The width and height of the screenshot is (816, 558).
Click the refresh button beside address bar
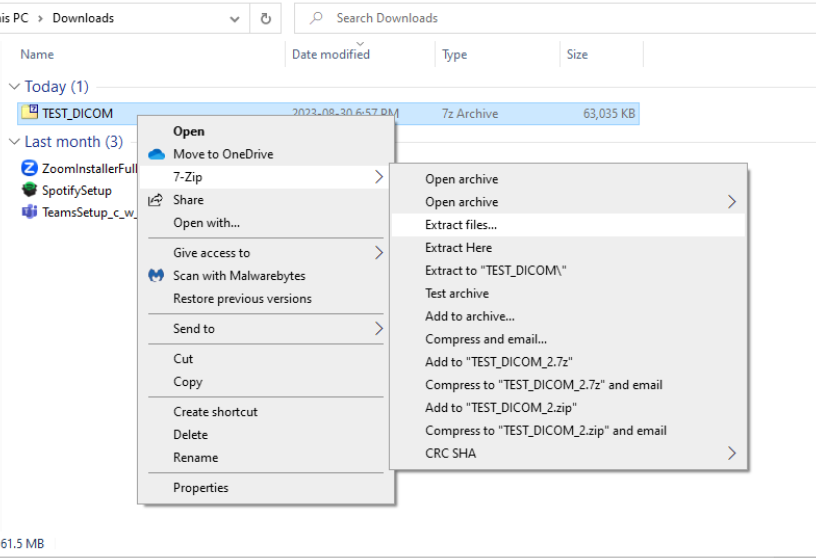(265, 18)
